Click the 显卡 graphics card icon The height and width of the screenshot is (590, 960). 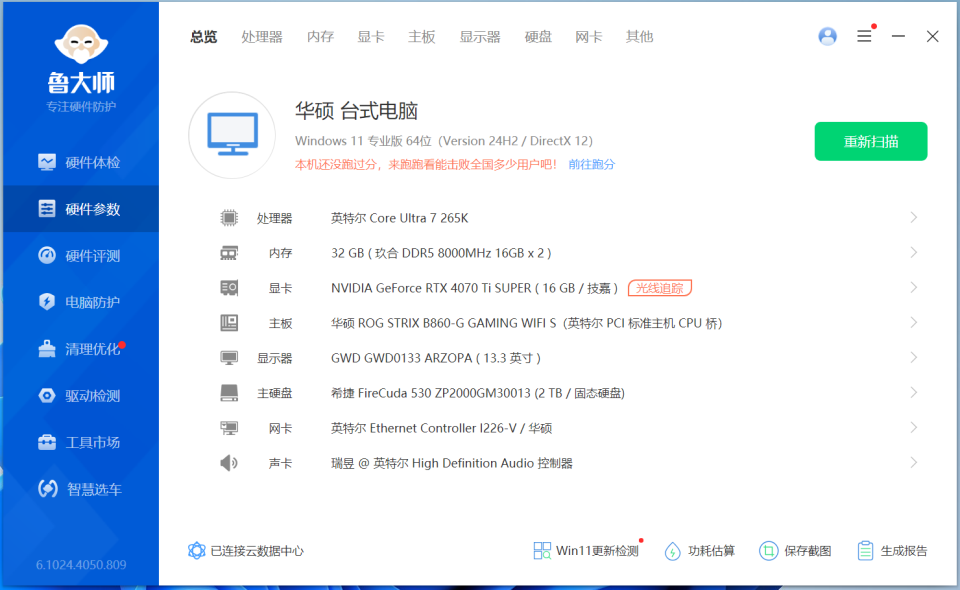coord(229,288)
